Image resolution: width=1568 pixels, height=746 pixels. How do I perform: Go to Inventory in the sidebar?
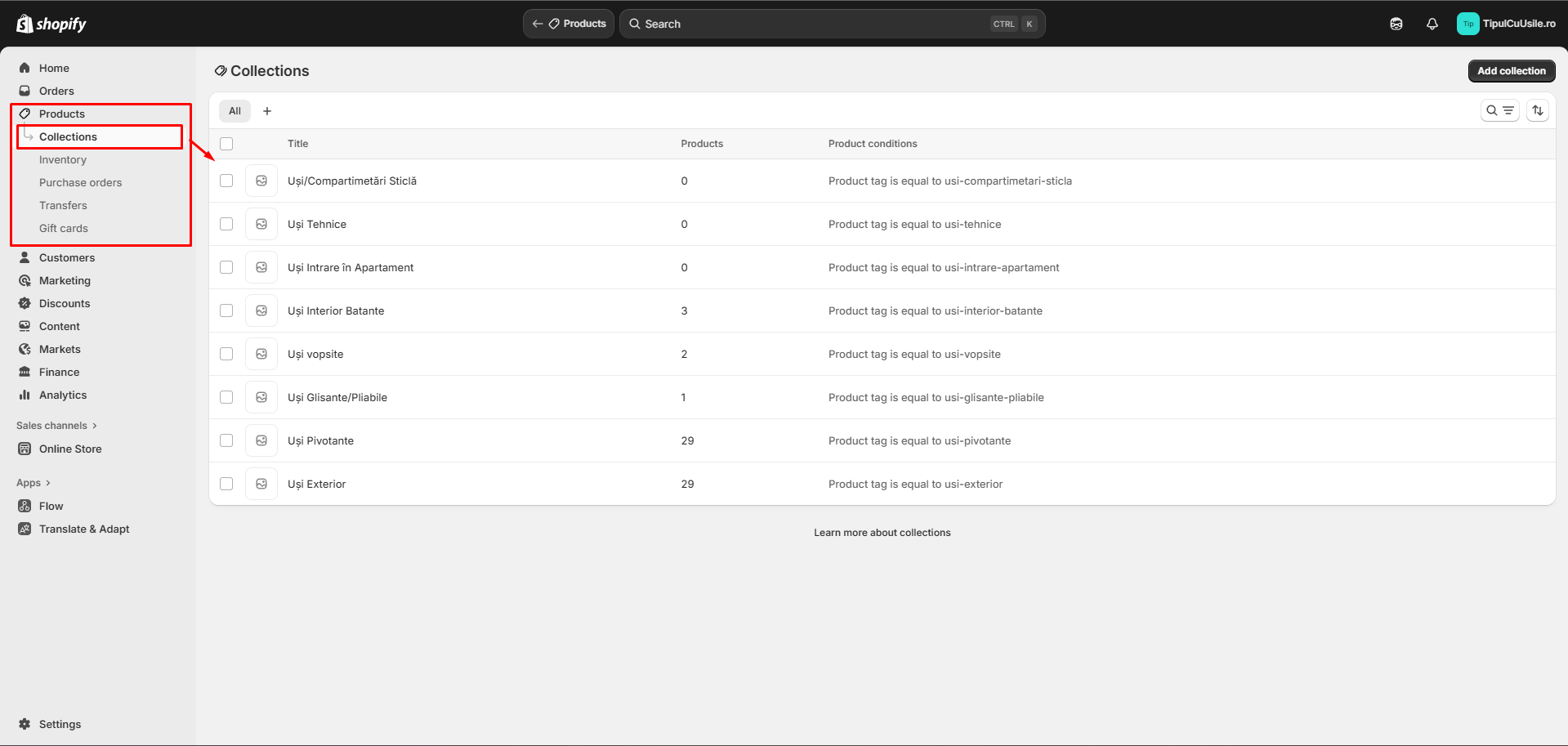[63, 160]
